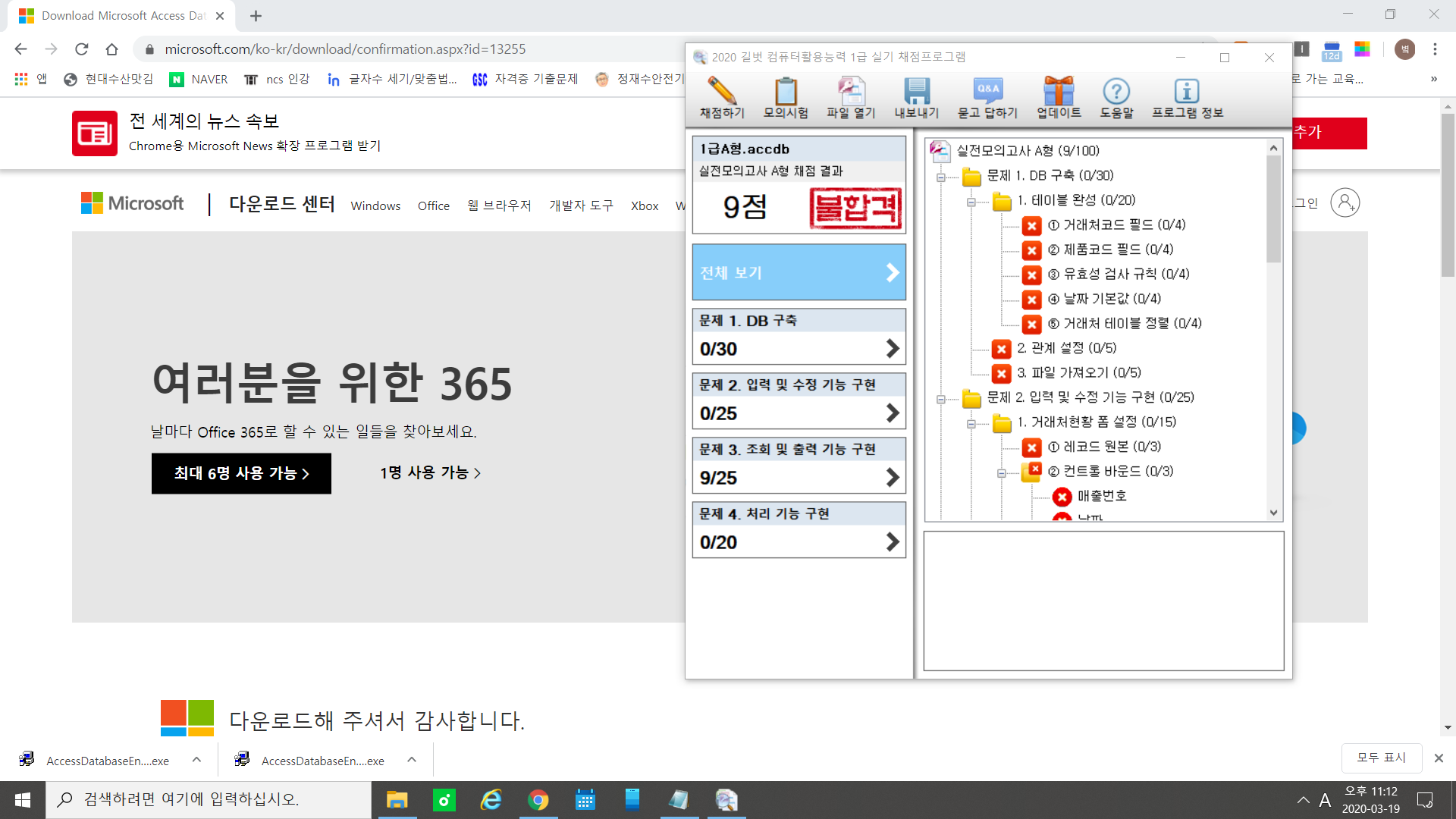Open File Explorer from the taskbar

click(x=397, y=800)
